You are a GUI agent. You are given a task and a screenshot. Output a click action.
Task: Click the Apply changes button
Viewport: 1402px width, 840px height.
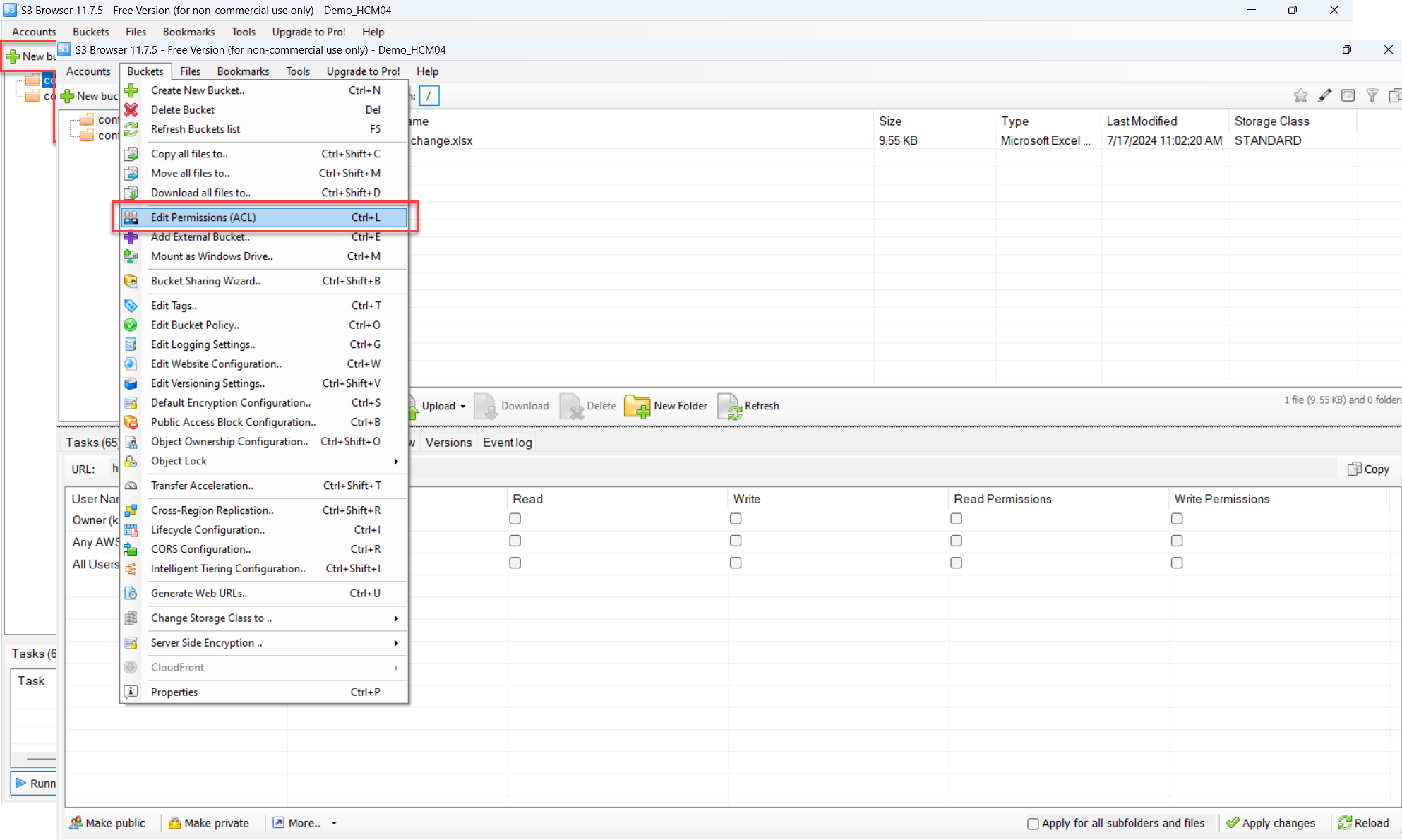click(1271, 823)
